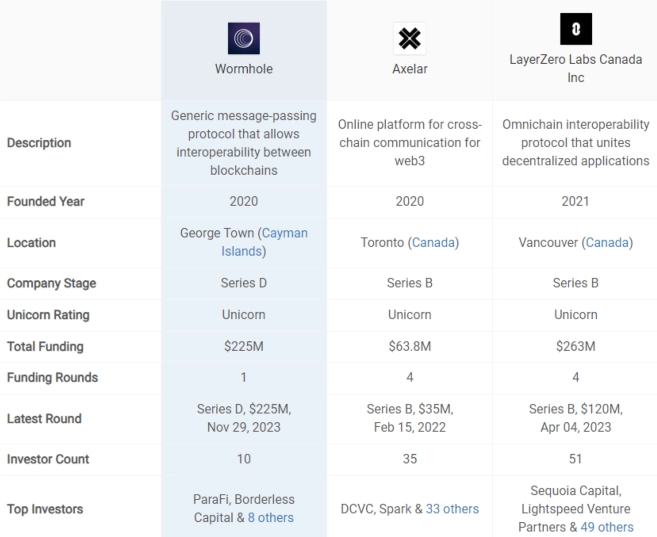The width and height of the screenshot is (657, 537).
Task: Open LayerZero's Canada location link
Action: tap(607, 243)
